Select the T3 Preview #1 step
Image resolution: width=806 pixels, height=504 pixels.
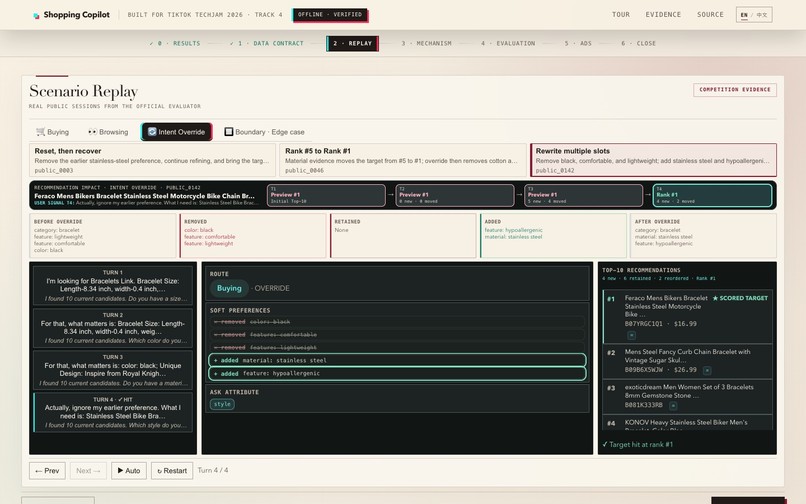coord(583,195)
